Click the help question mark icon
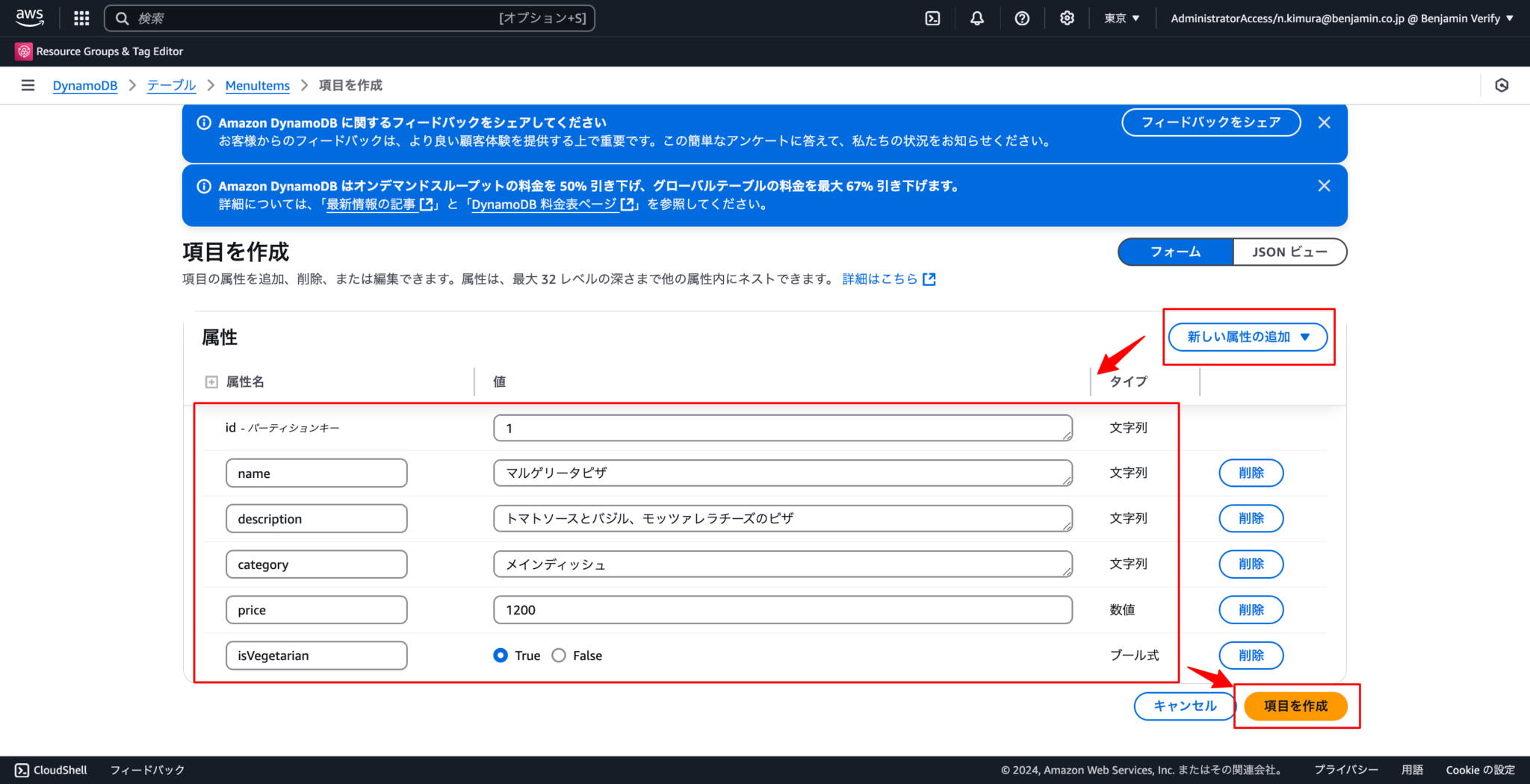This screenshot has height=784, width=1530. [x=1022, y=18]
